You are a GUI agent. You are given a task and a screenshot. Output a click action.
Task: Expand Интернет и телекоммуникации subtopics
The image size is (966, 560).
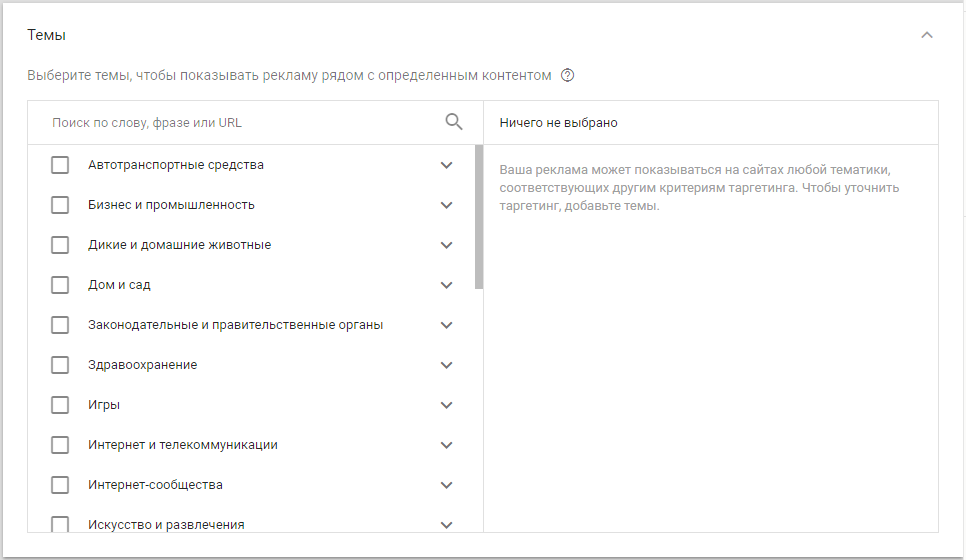[x=447, y=445]
